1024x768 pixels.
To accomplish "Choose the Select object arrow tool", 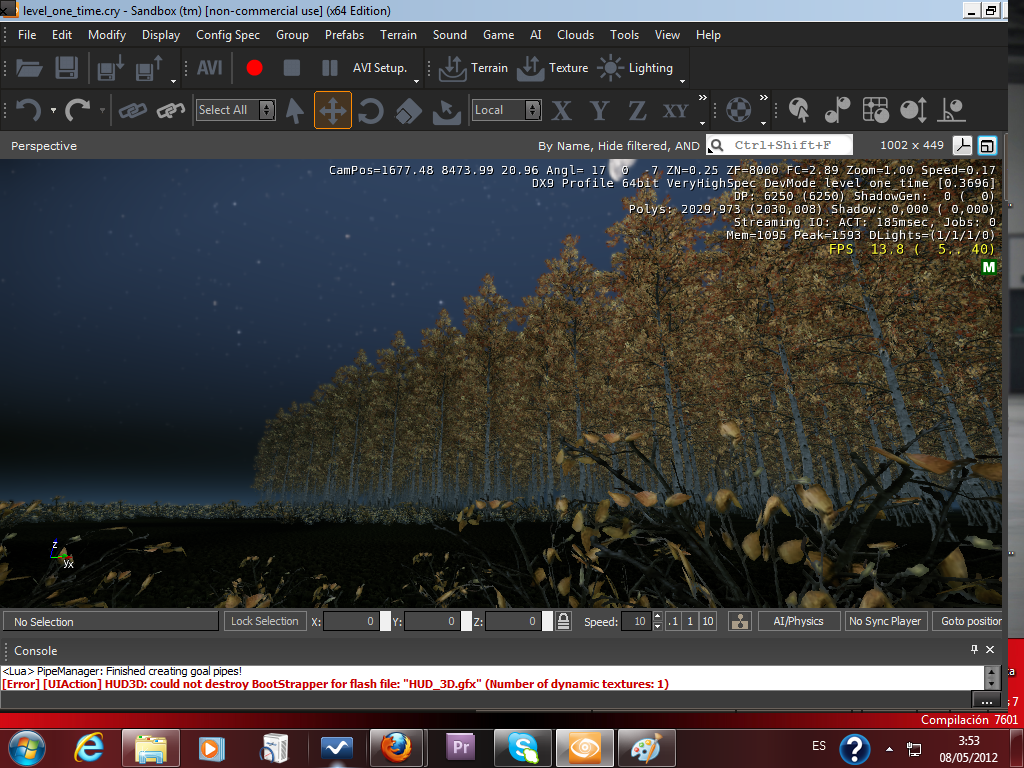I will (295, 110).
